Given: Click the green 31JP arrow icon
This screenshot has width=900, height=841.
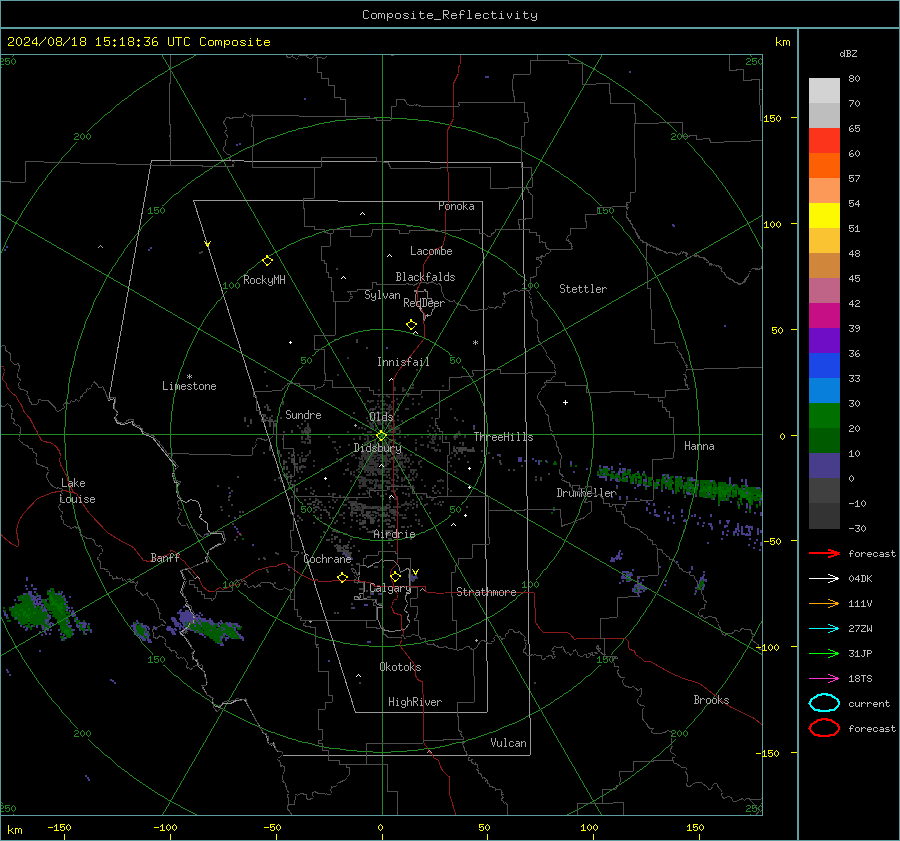Looking at the screenshot, I should pos(824,653).
